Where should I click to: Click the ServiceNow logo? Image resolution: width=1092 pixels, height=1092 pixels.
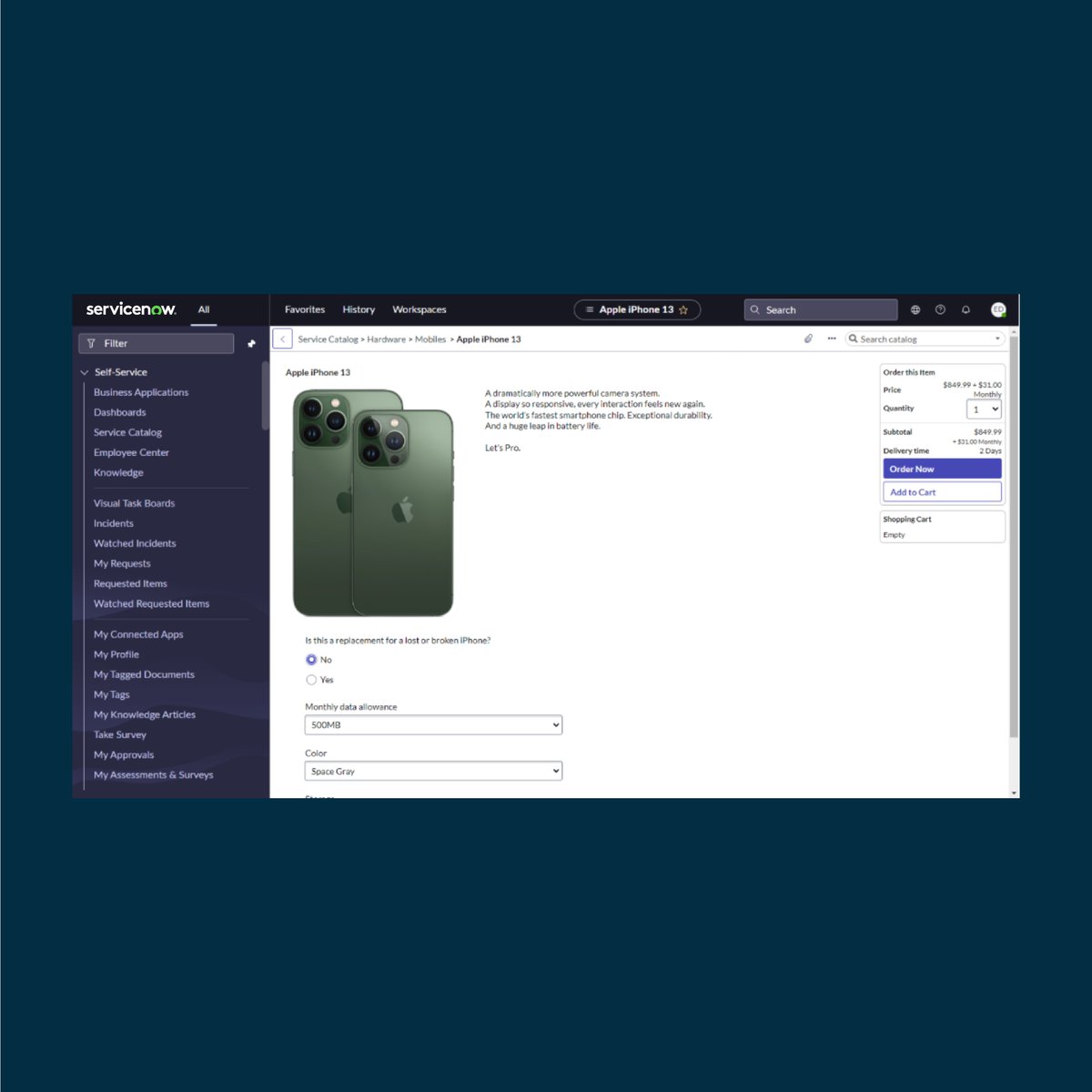(131, 309)
